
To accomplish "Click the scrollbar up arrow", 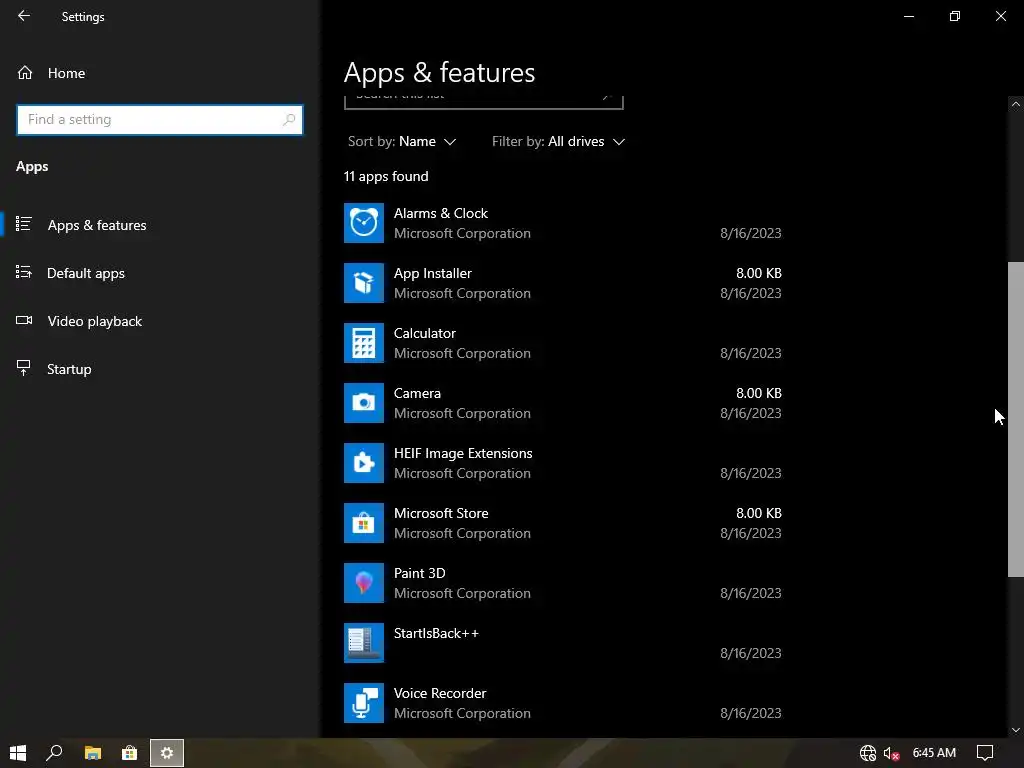I will point(1016,104).
